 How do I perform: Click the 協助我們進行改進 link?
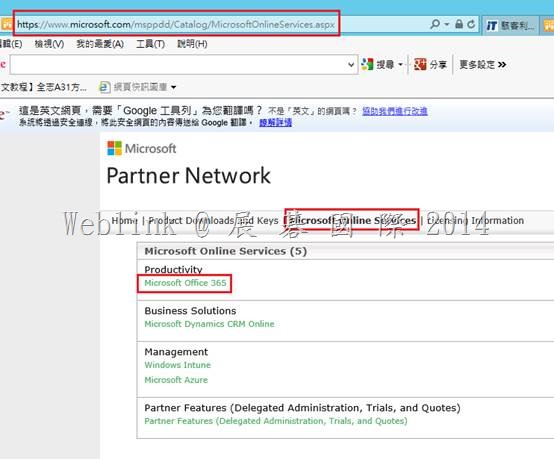point(395,111)
